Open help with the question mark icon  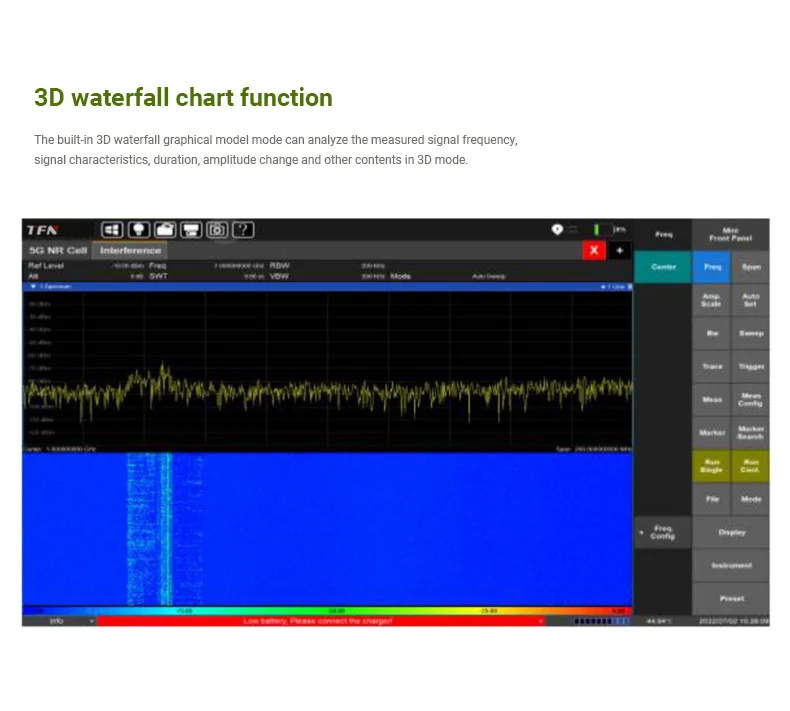click(243, 230)
